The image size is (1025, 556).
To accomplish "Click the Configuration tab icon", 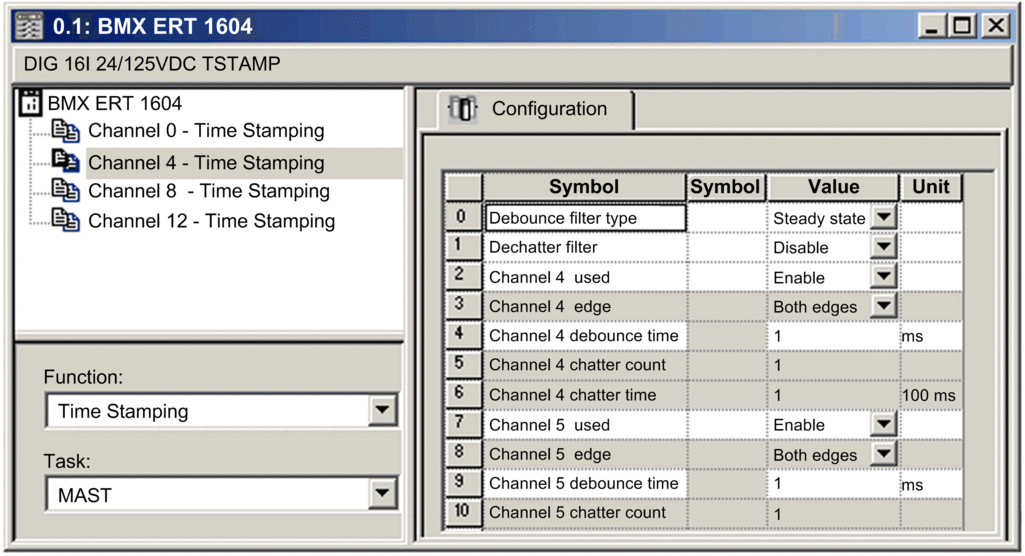I will [462, 109].
